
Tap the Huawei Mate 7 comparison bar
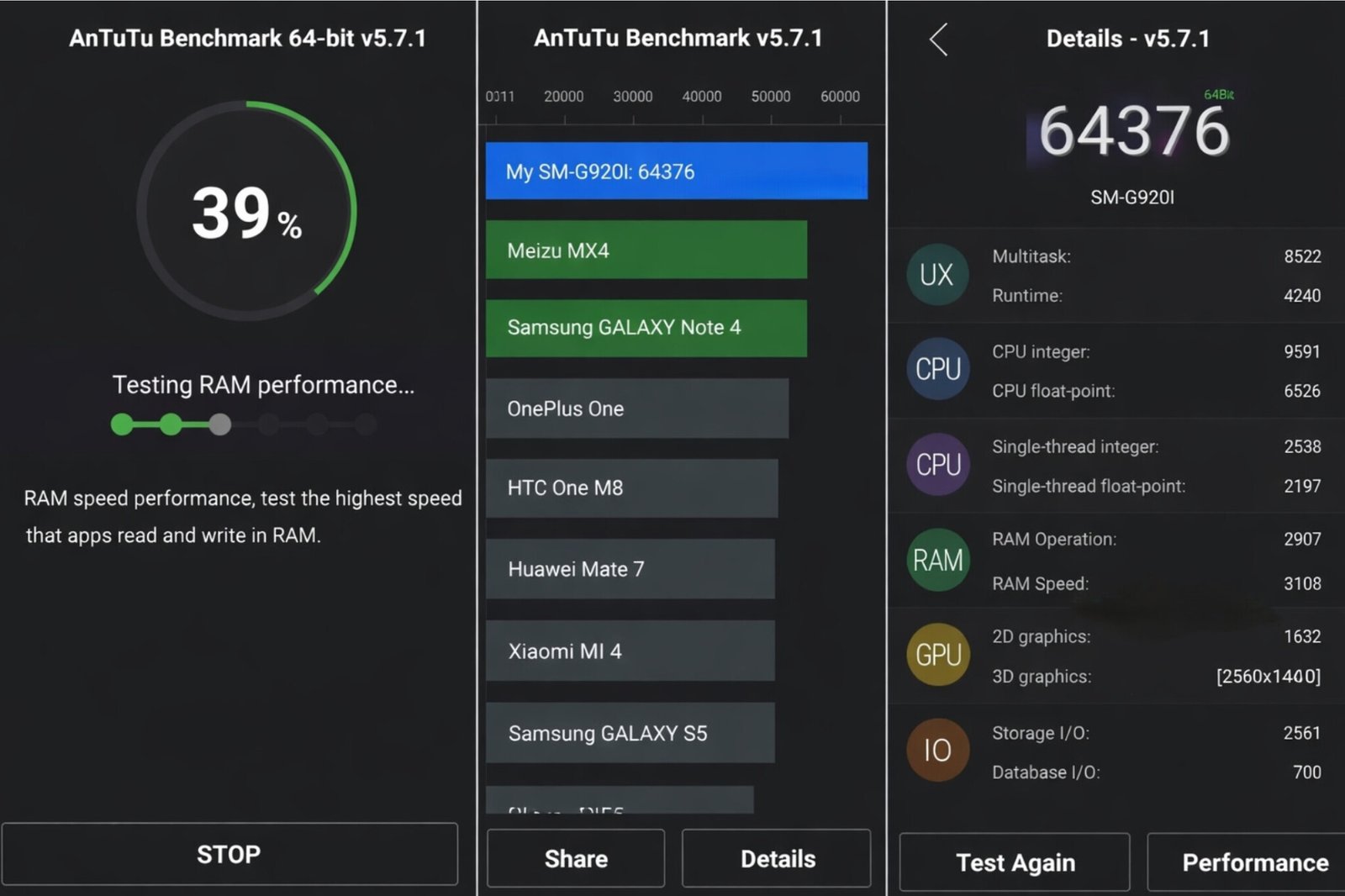630,569
